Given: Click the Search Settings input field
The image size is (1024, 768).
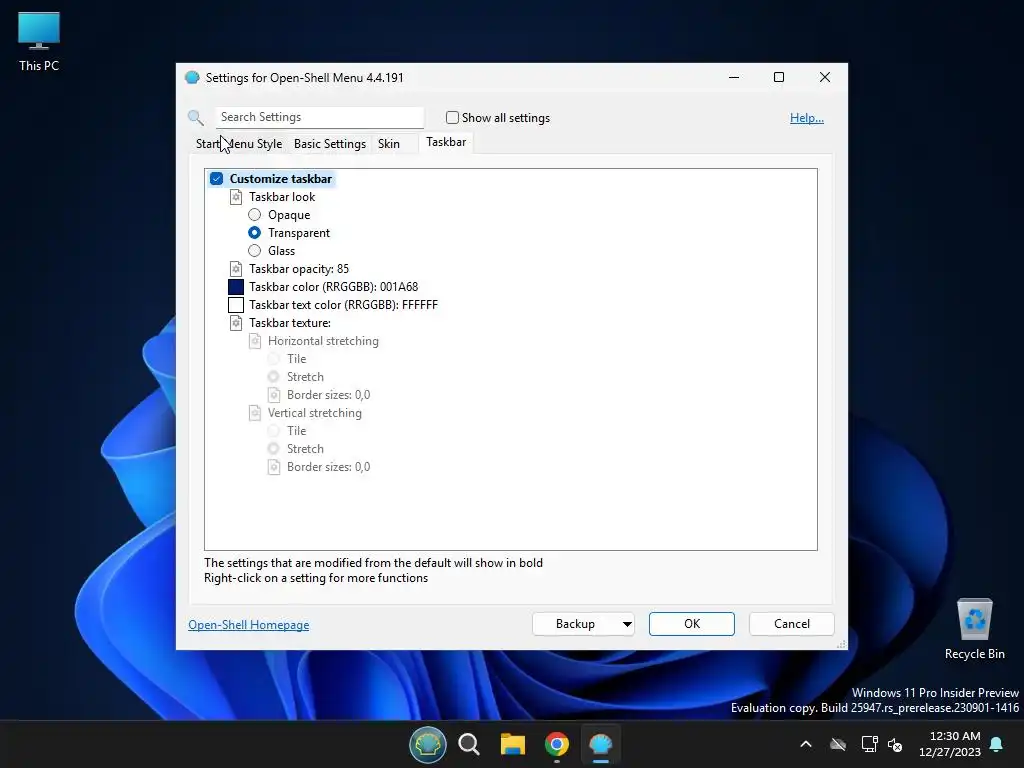Looking at the screenshot, I should click(x=320, y=118).
